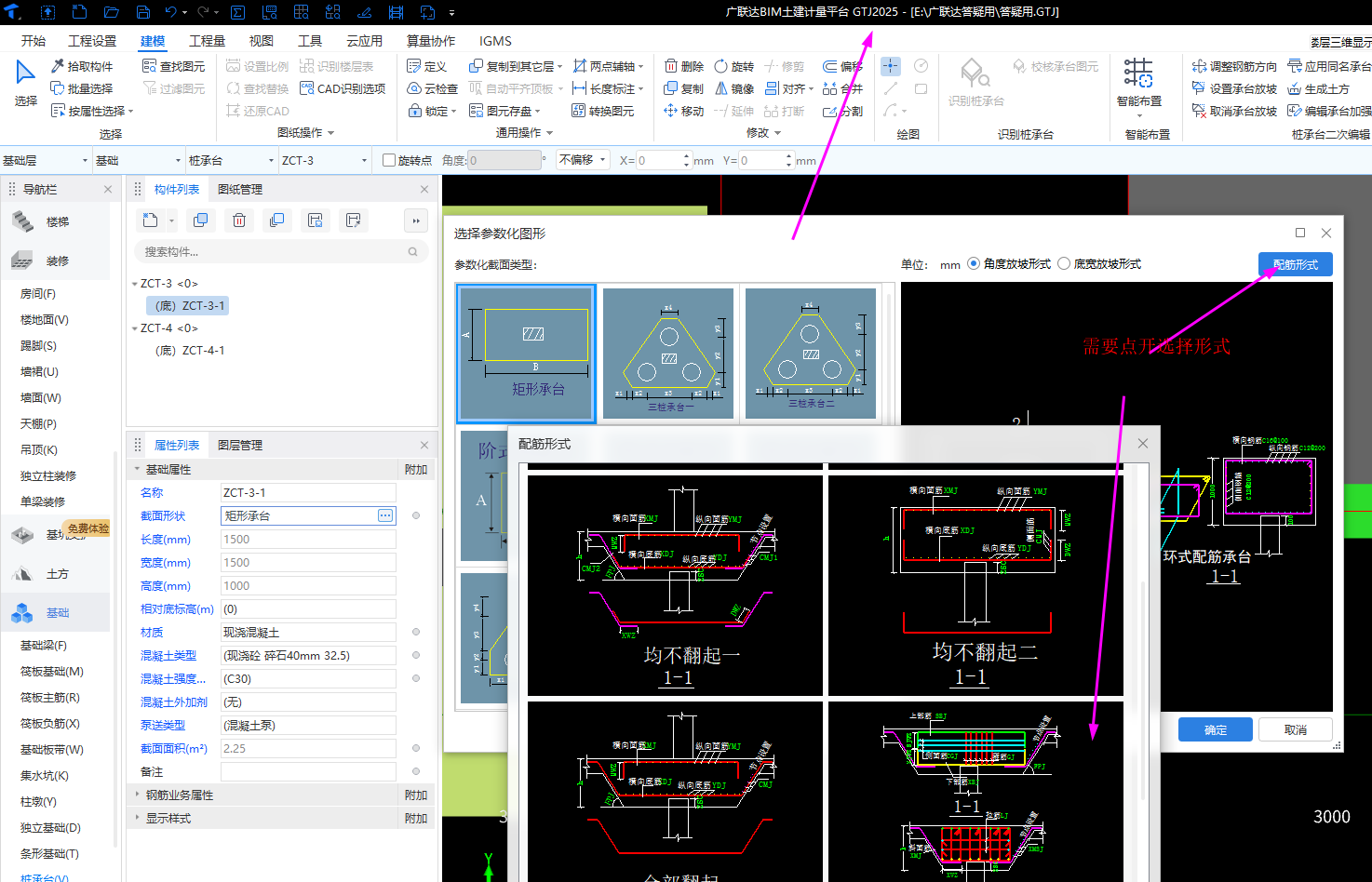This screenshot has height=882, width=1372.
Task: Click trash delete icon in 构件列表 toolbar
Action: [239, 220]
